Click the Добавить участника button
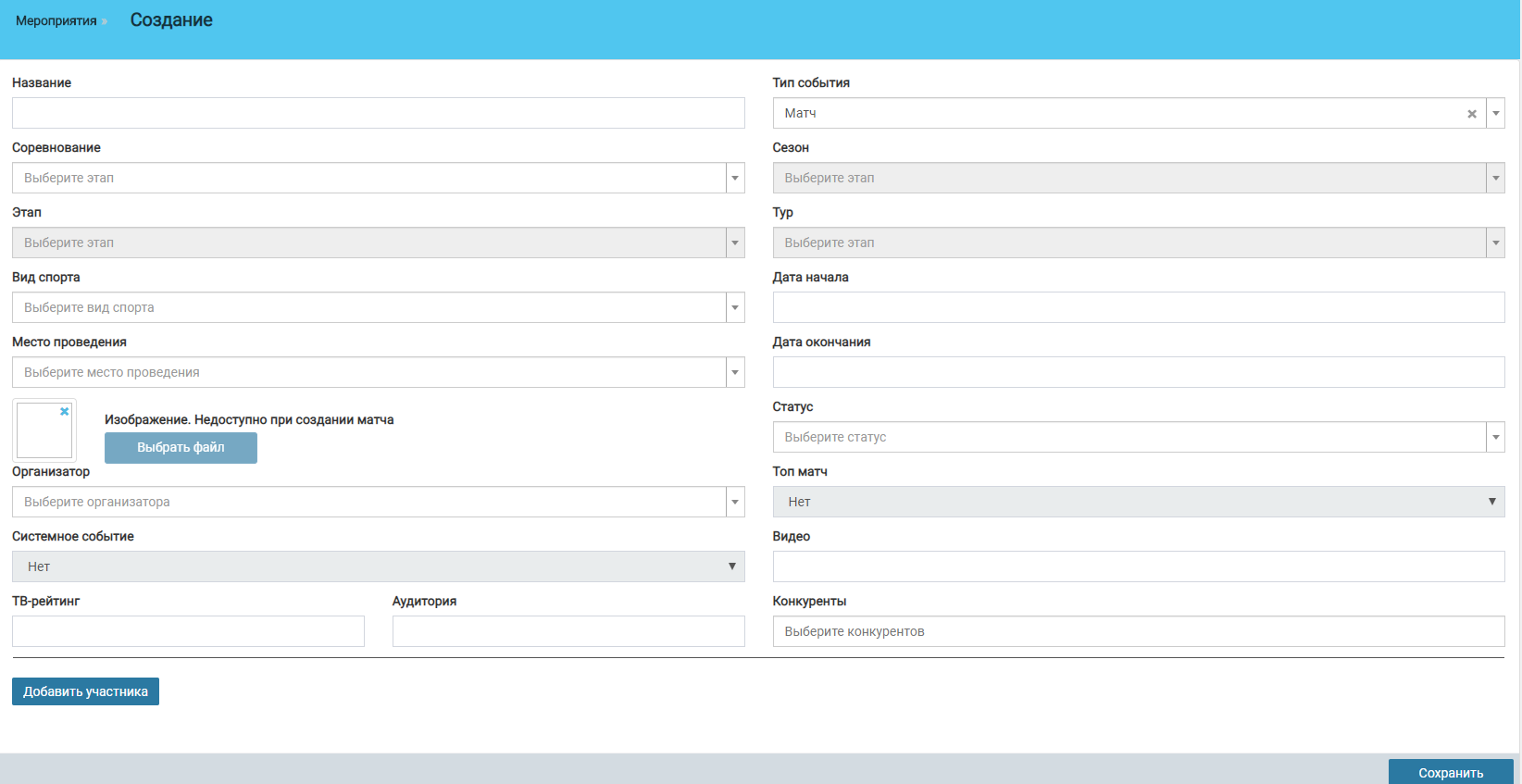The image size is (1522, 784). click(85, 691)
